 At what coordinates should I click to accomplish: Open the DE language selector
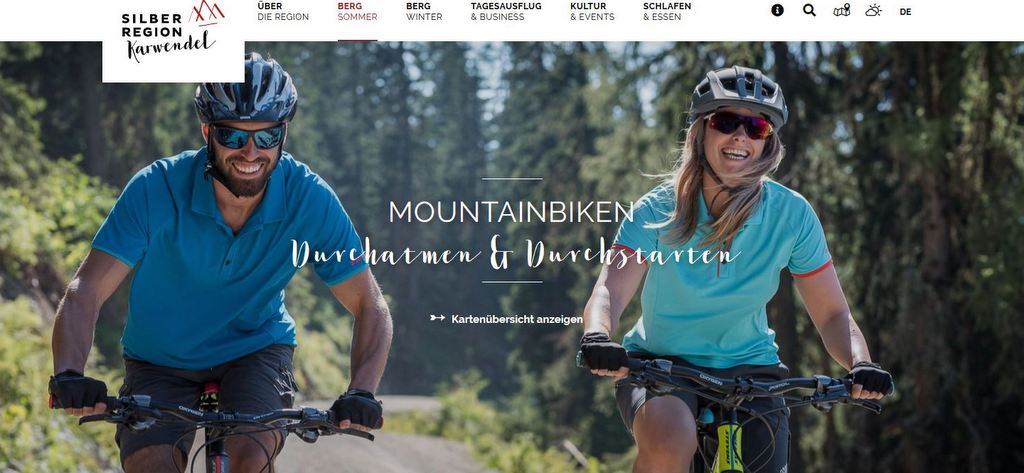(905, 12)
